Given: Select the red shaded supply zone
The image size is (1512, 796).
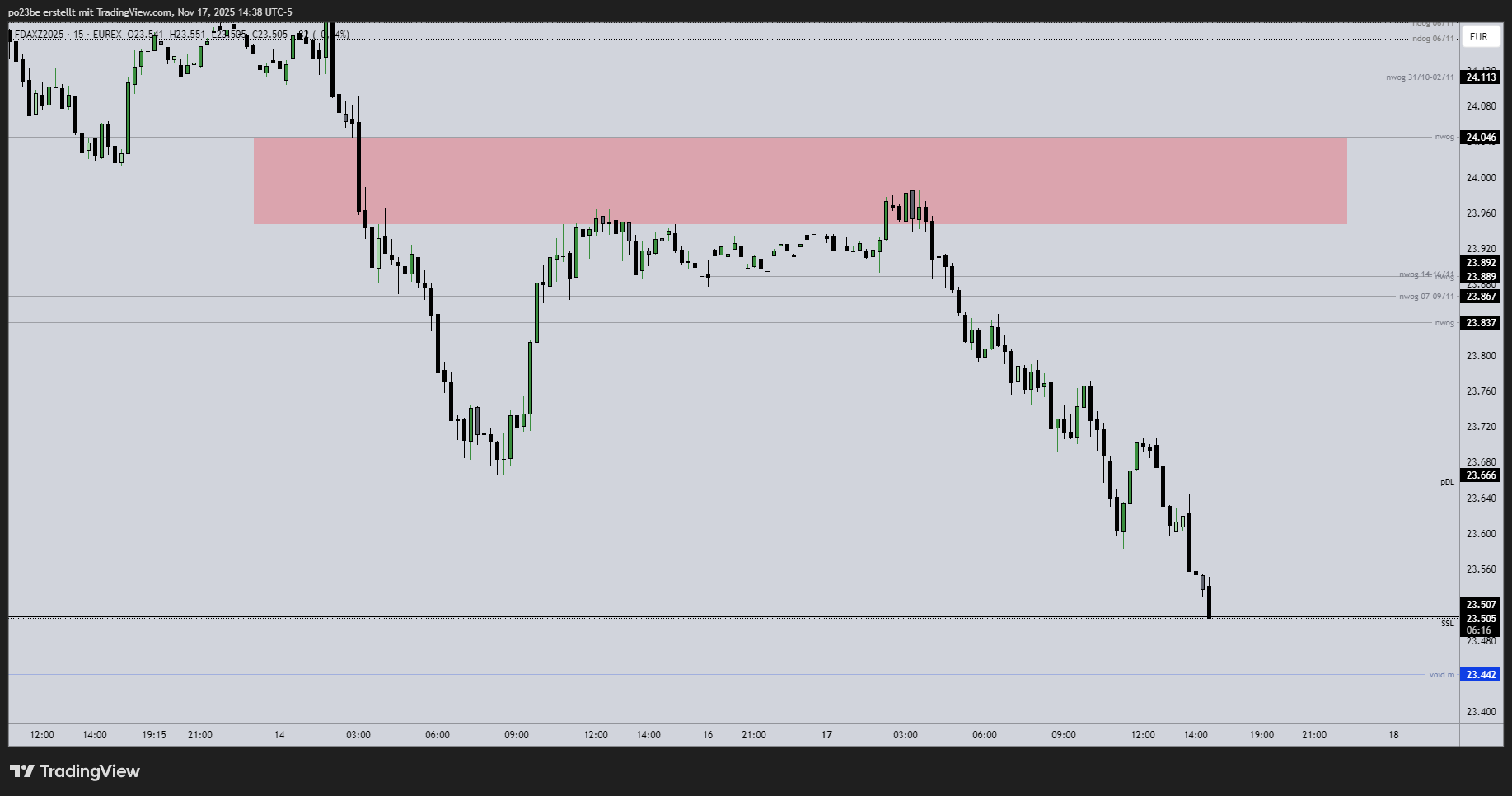Looking at the screenshot, I should coord(799,180).
